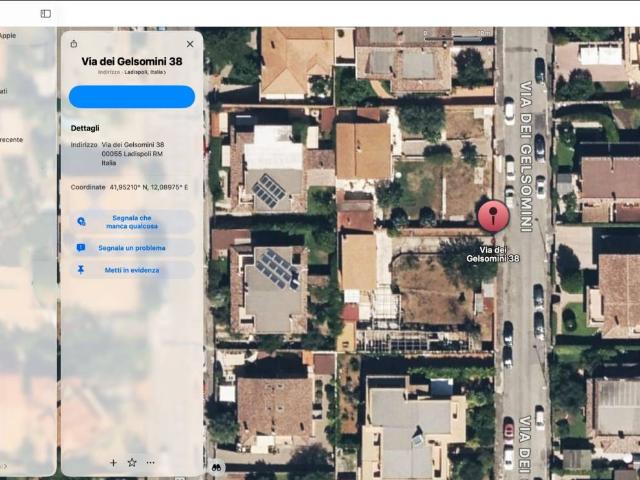Click the map pin label Via dei Gelsomini 38
The width and height of the screenshot is (640, 480).
(493, 254)
